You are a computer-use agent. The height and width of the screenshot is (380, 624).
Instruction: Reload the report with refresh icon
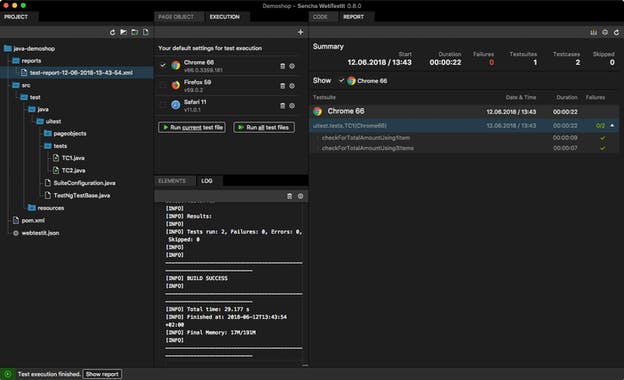tap(616, 32)
